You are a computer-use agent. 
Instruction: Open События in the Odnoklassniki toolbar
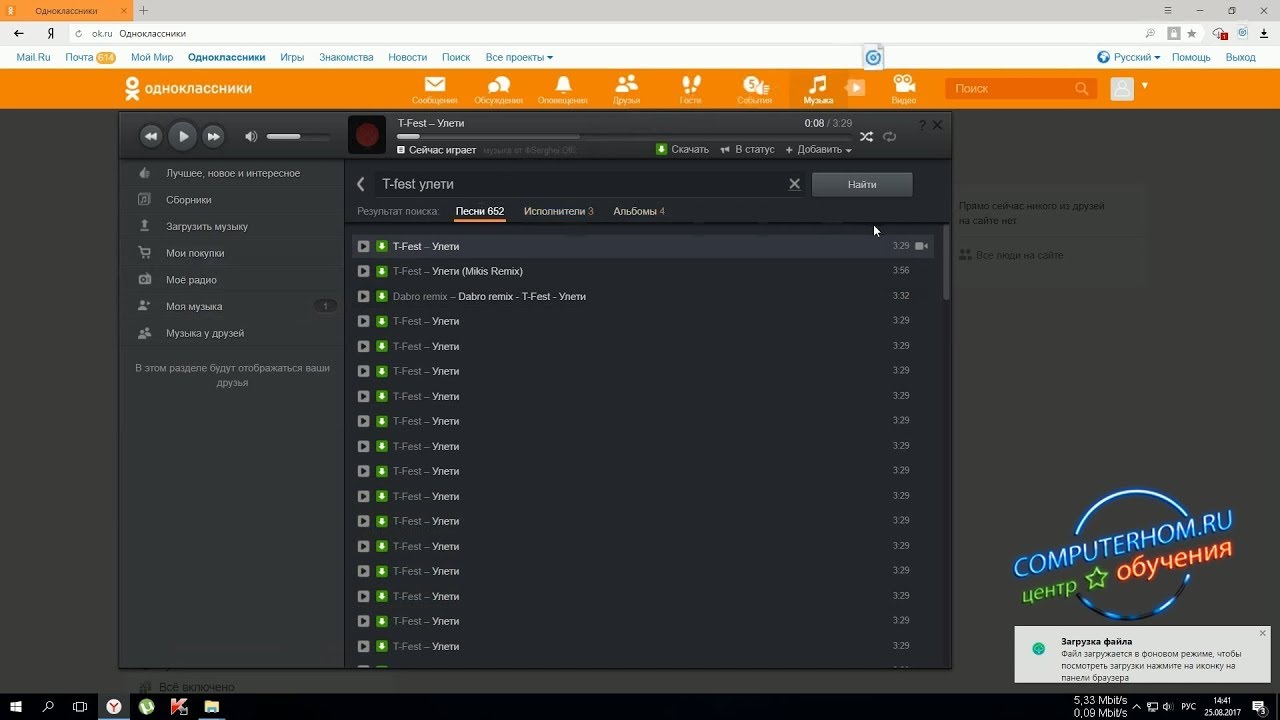click(755, 89)
